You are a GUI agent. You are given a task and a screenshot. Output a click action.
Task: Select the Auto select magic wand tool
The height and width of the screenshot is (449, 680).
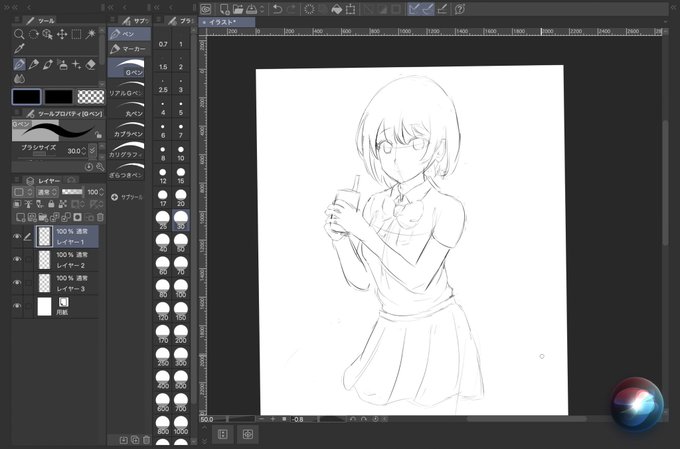click(90, 35)
